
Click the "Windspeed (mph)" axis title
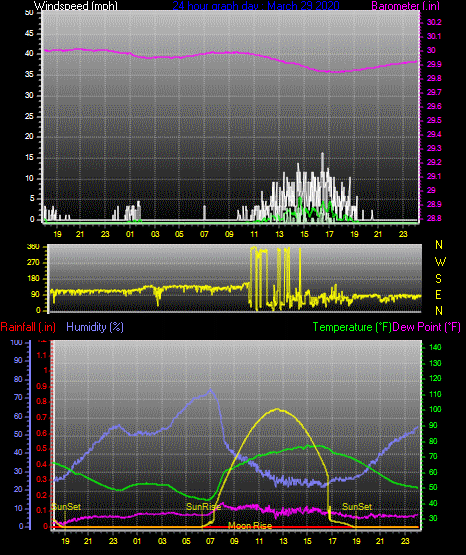coord(75,6)
